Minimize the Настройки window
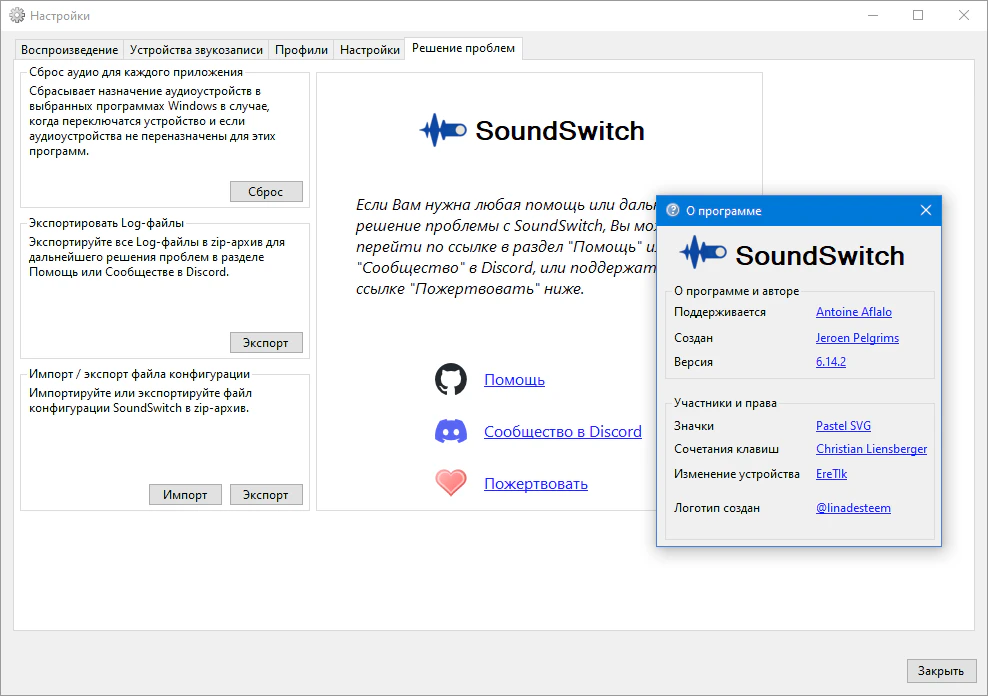The image size is (988, 696). [873, 15]
